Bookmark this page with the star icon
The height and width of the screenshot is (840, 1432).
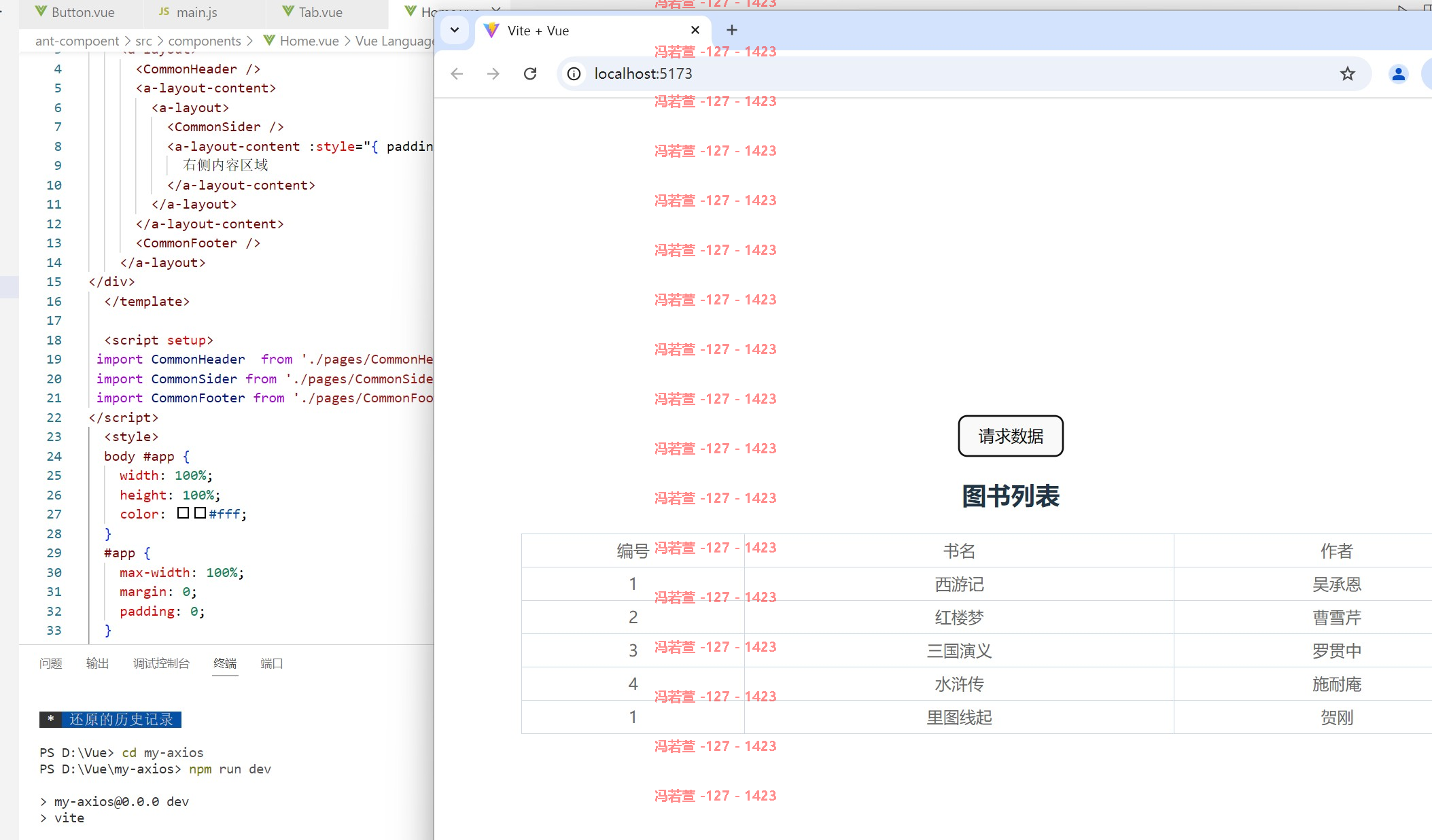coord(1348,73)
